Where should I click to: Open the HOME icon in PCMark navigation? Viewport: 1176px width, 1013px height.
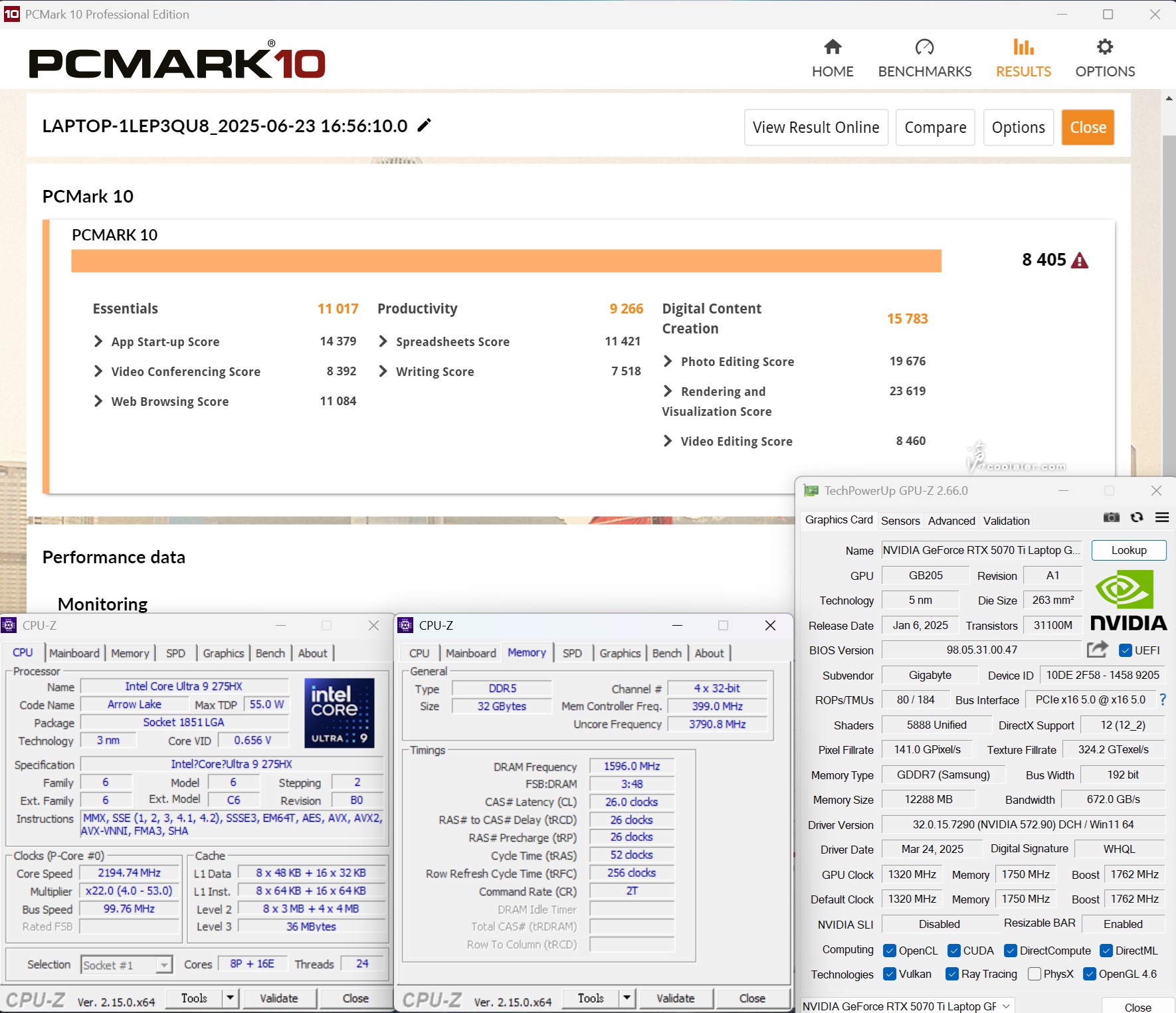[x=833, y=47]
